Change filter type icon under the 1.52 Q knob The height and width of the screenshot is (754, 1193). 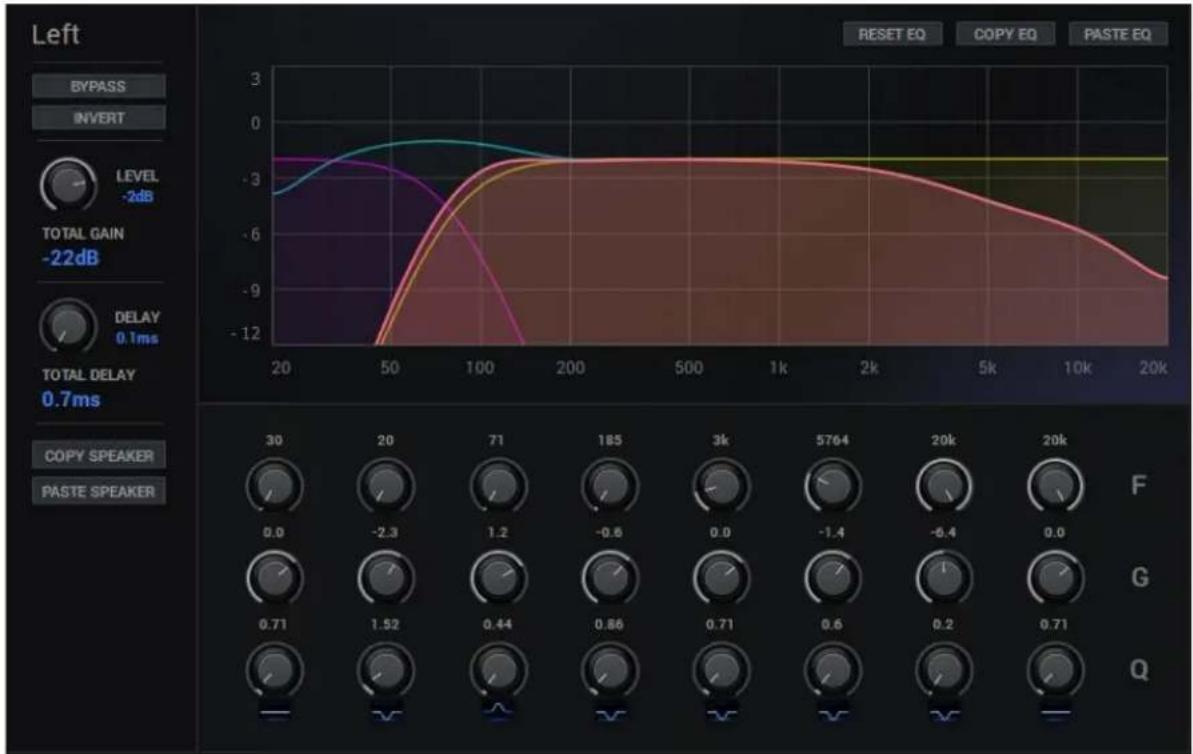387,714
